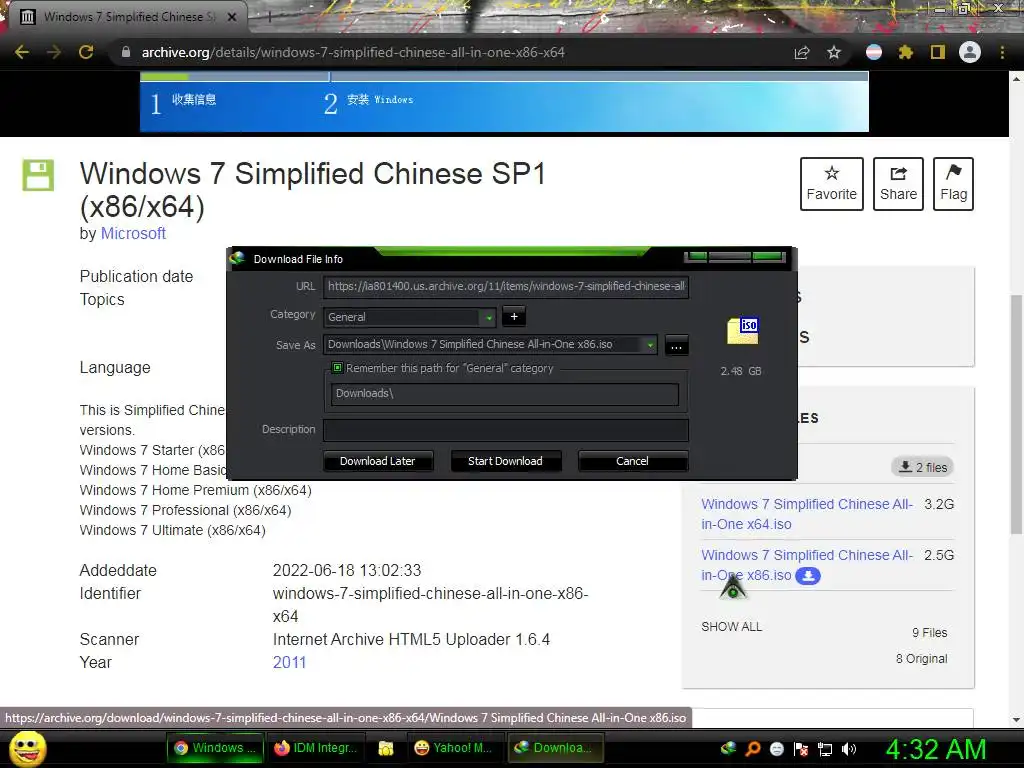Click SHOW ALL files

coord(731,627)
